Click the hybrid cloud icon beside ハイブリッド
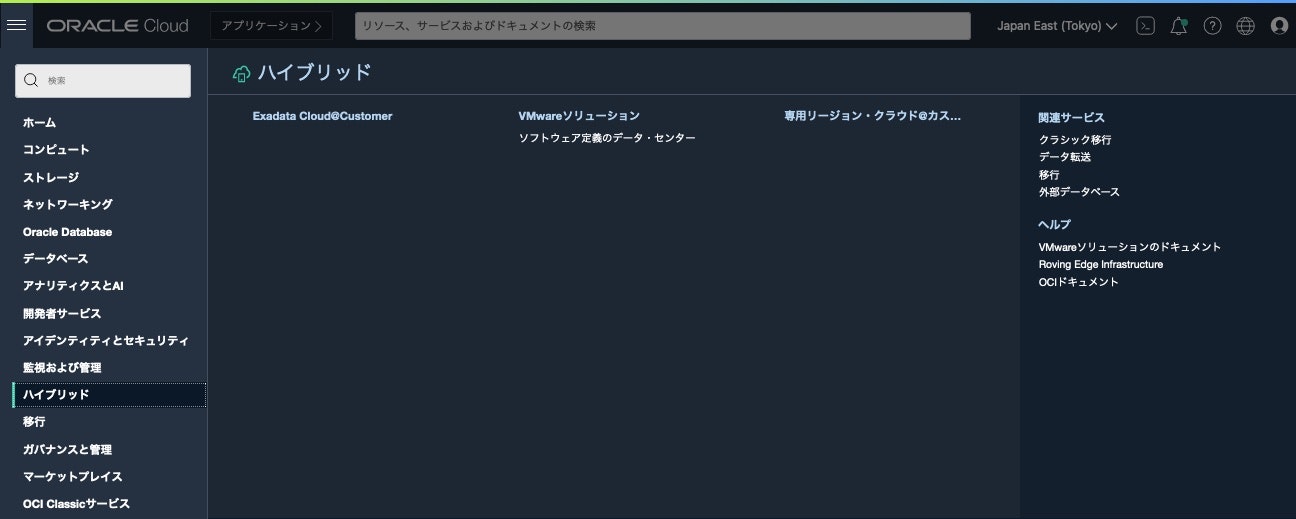Viewport: 1296px width, 519px height. click(241, 73)
